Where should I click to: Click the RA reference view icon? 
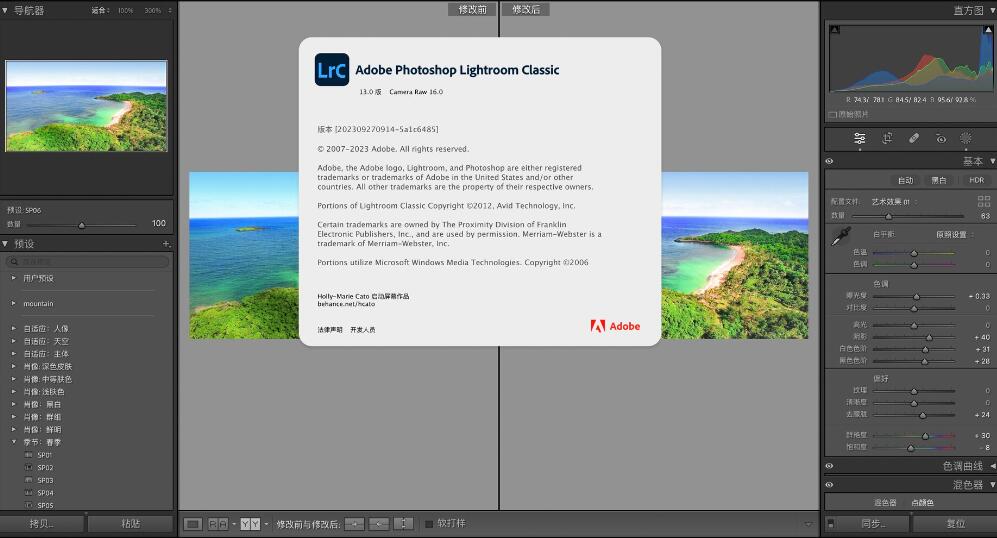click(x=218, y=524)
